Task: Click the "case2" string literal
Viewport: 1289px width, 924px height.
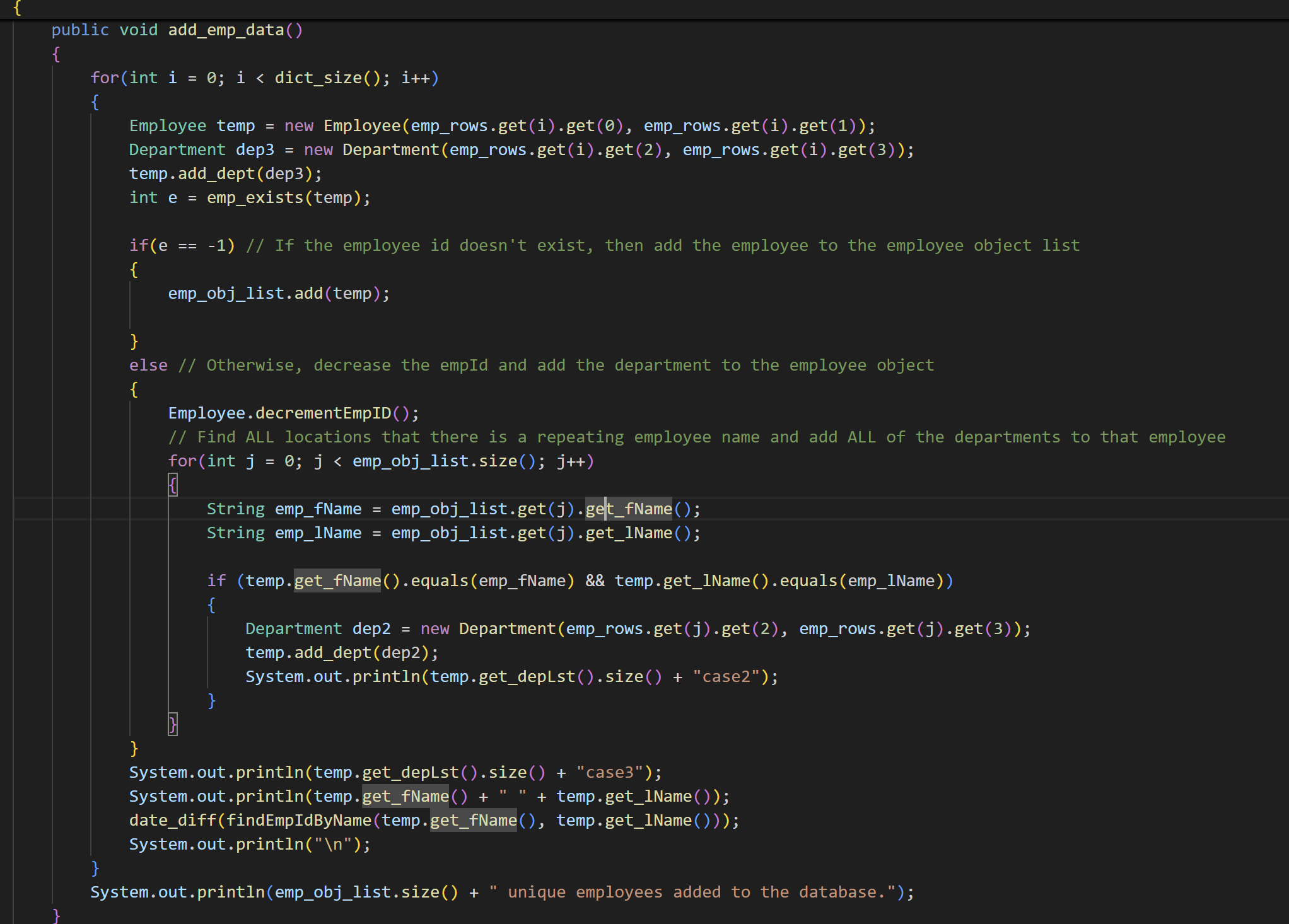Action: 725,677
